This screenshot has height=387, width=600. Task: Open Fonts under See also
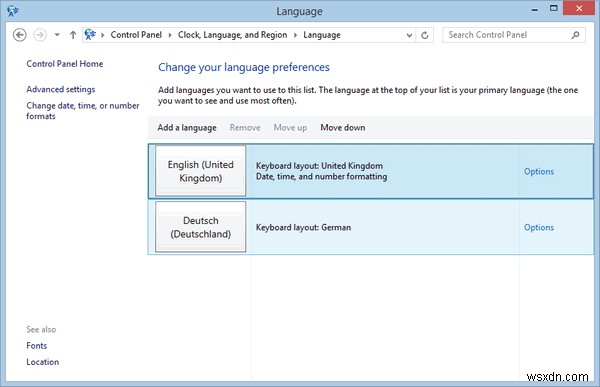coord(36,345)
